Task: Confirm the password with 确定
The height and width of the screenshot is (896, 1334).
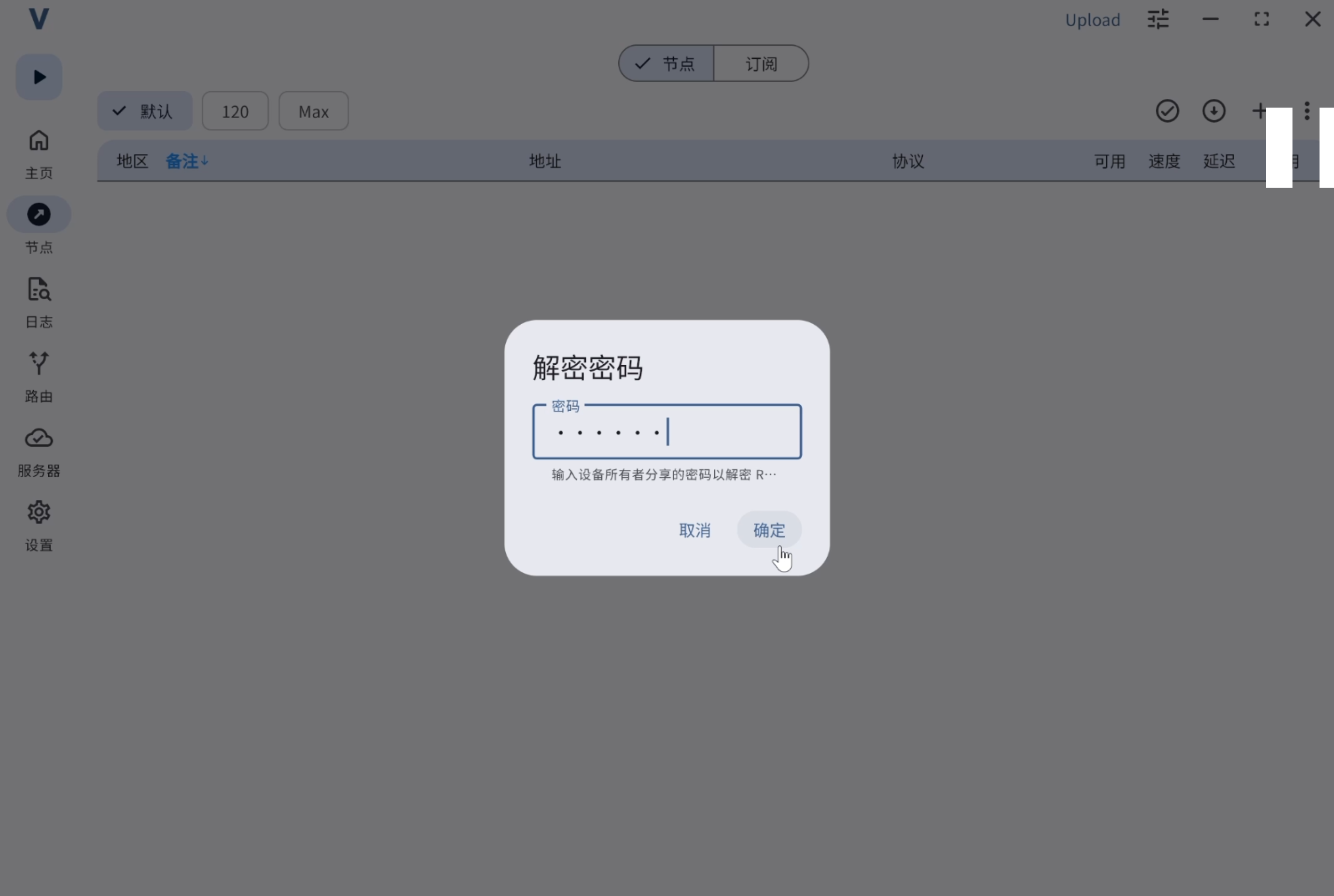Action: 769,530
